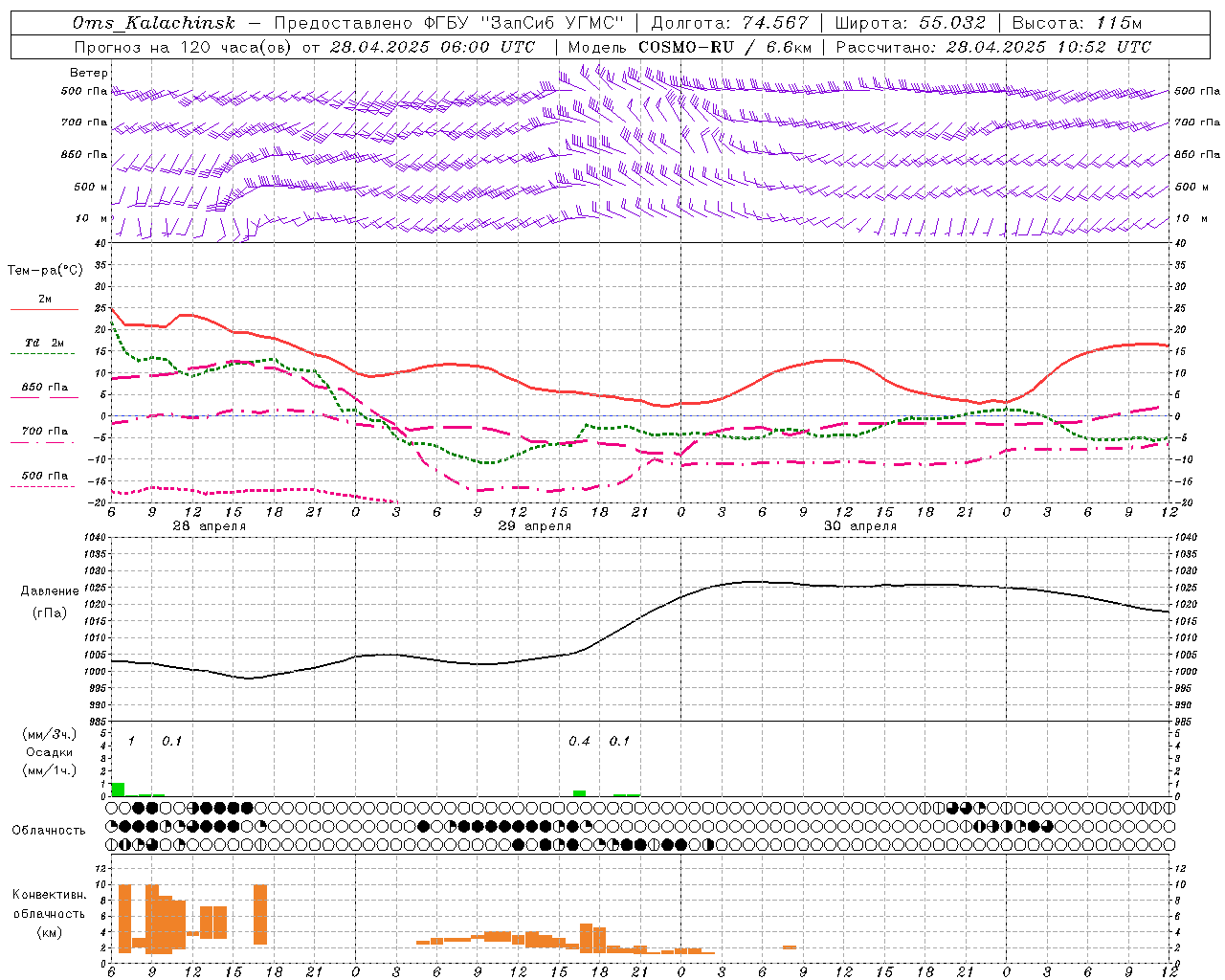Select the Модель COSMO-RU / 6.6км text
The height and width of the screenshot is (980, 1225).
[x=690, y=47]
